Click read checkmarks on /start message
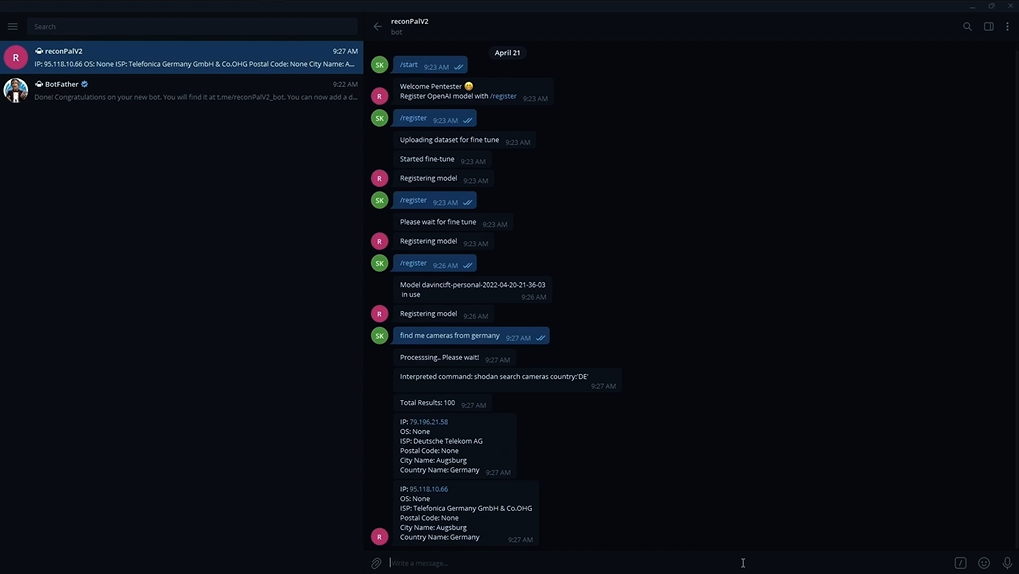 tap(459, 67)
